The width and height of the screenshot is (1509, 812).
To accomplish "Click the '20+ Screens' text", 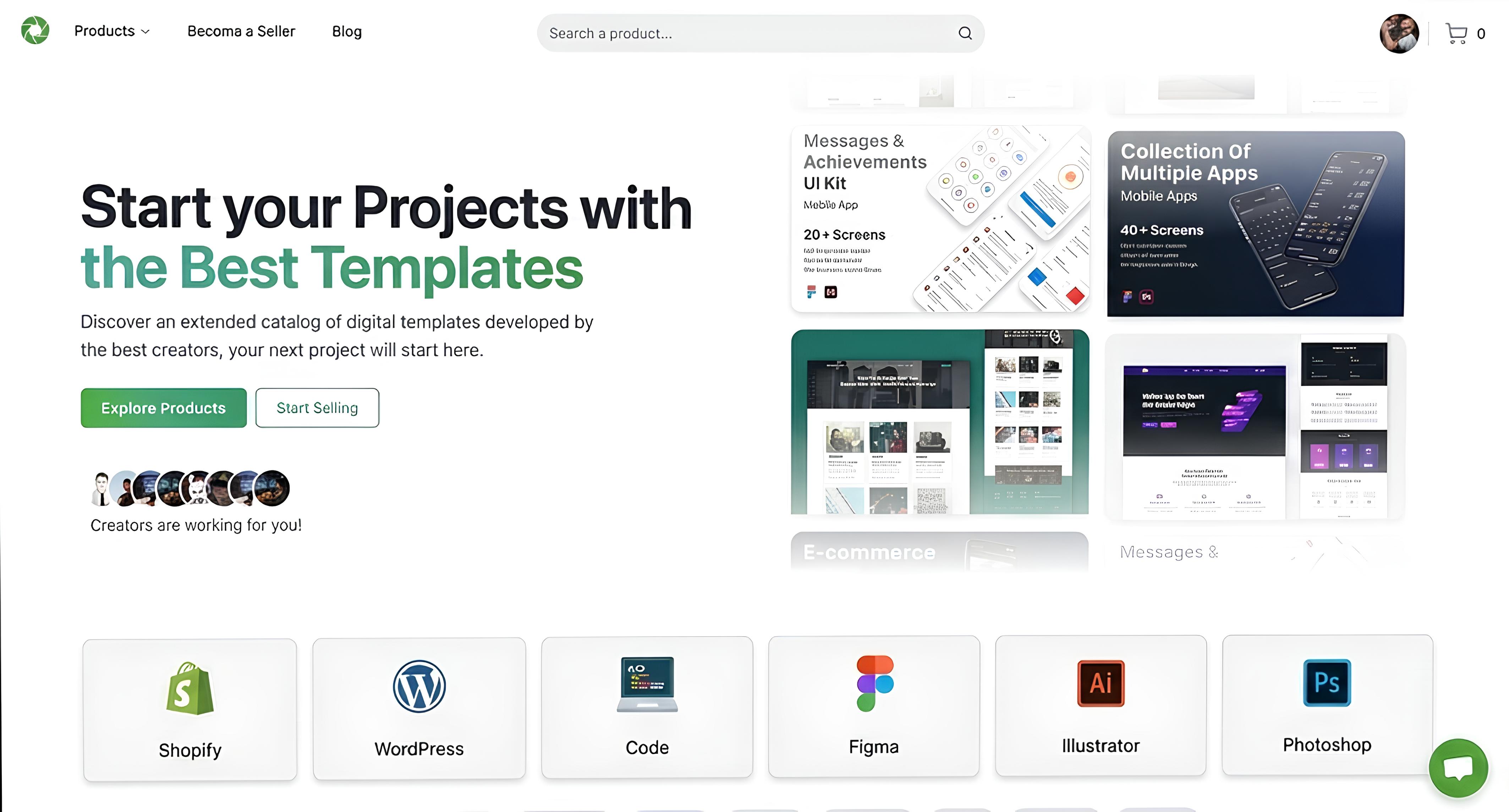I will tap(844, 235).
